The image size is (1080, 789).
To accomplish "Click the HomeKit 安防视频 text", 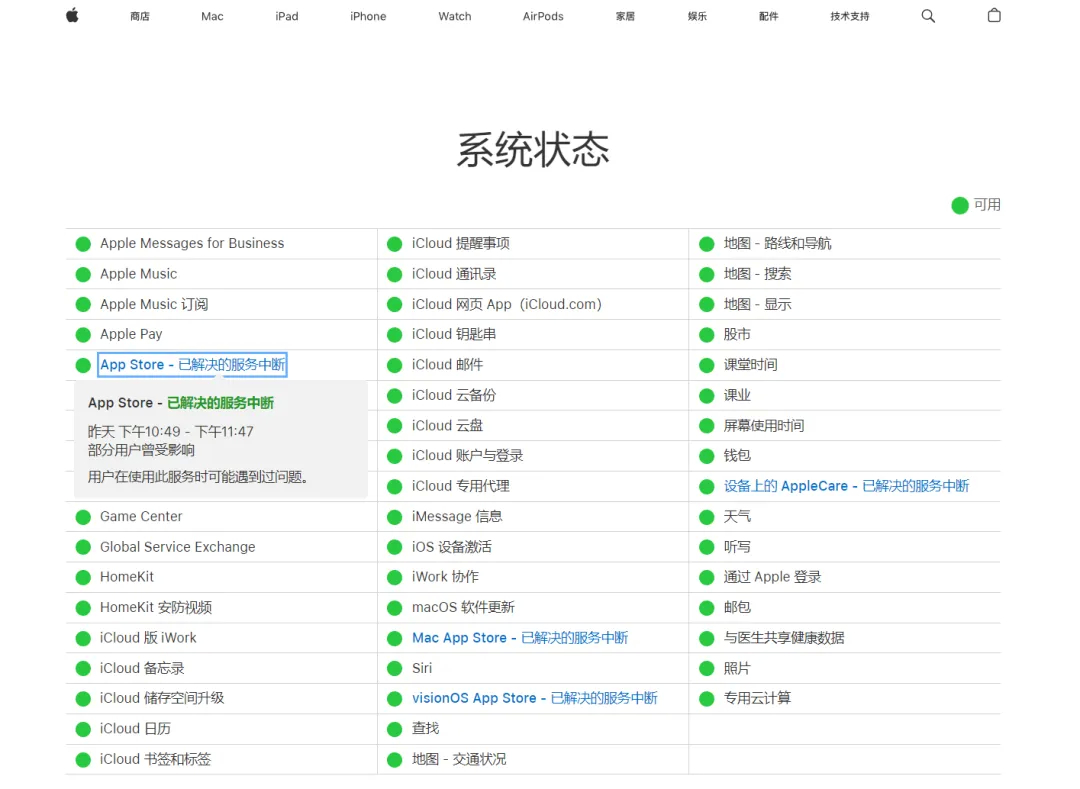I will pos(156,608).
